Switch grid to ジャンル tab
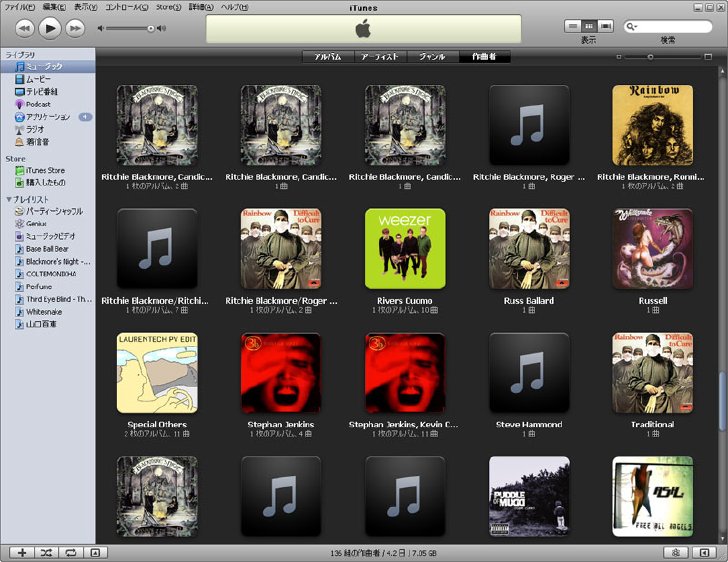Viewport: 728px width, 562px height. pyautogui.click(x=432, y=57)
